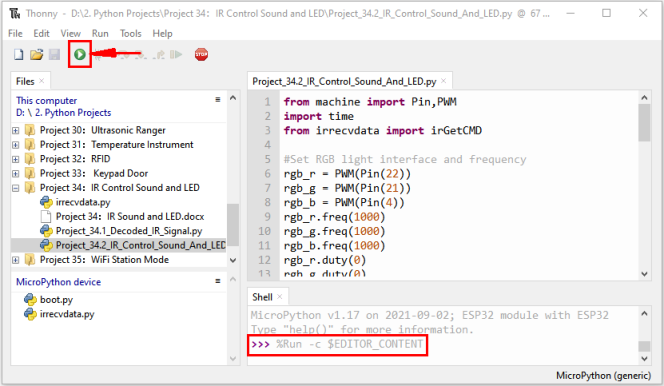Click code line 'rgb_r = PWM(Pin(22))'
Screen dimensions: 664x386
347,174
